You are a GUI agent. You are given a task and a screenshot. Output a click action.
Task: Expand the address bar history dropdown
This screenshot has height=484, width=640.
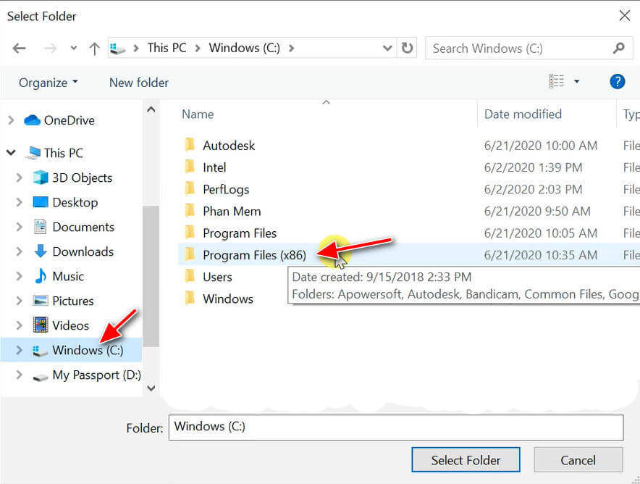[x=387, y=48]
